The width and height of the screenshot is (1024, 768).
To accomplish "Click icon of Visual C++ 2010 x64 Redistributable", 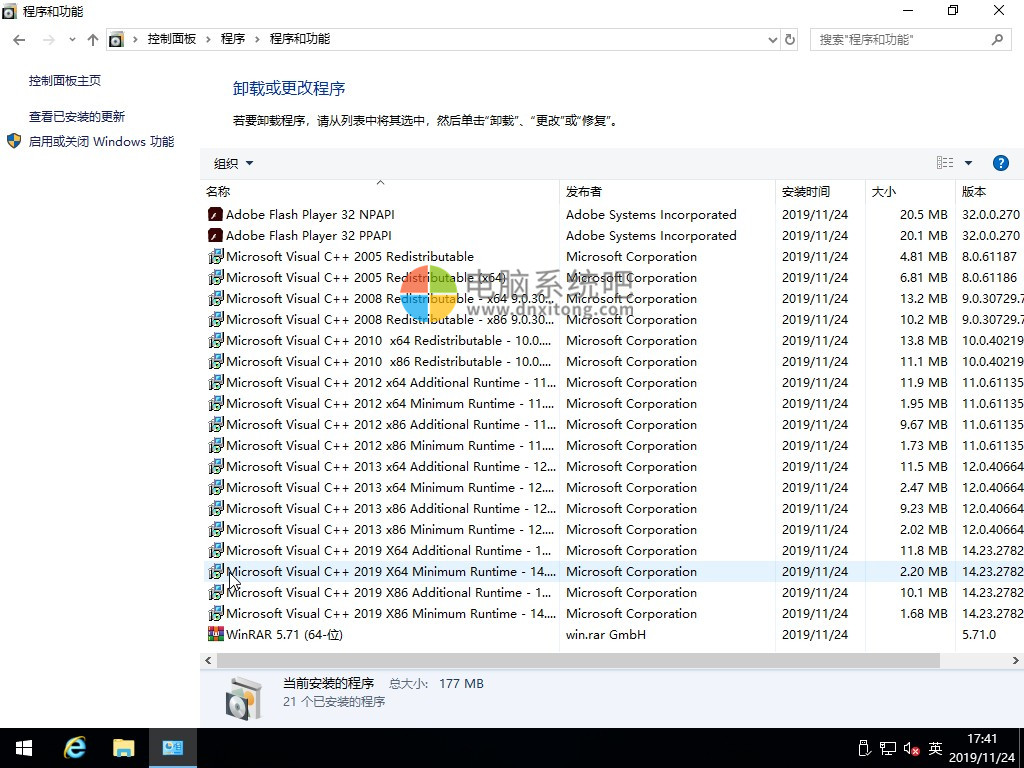I will click(x=216, y=340).
